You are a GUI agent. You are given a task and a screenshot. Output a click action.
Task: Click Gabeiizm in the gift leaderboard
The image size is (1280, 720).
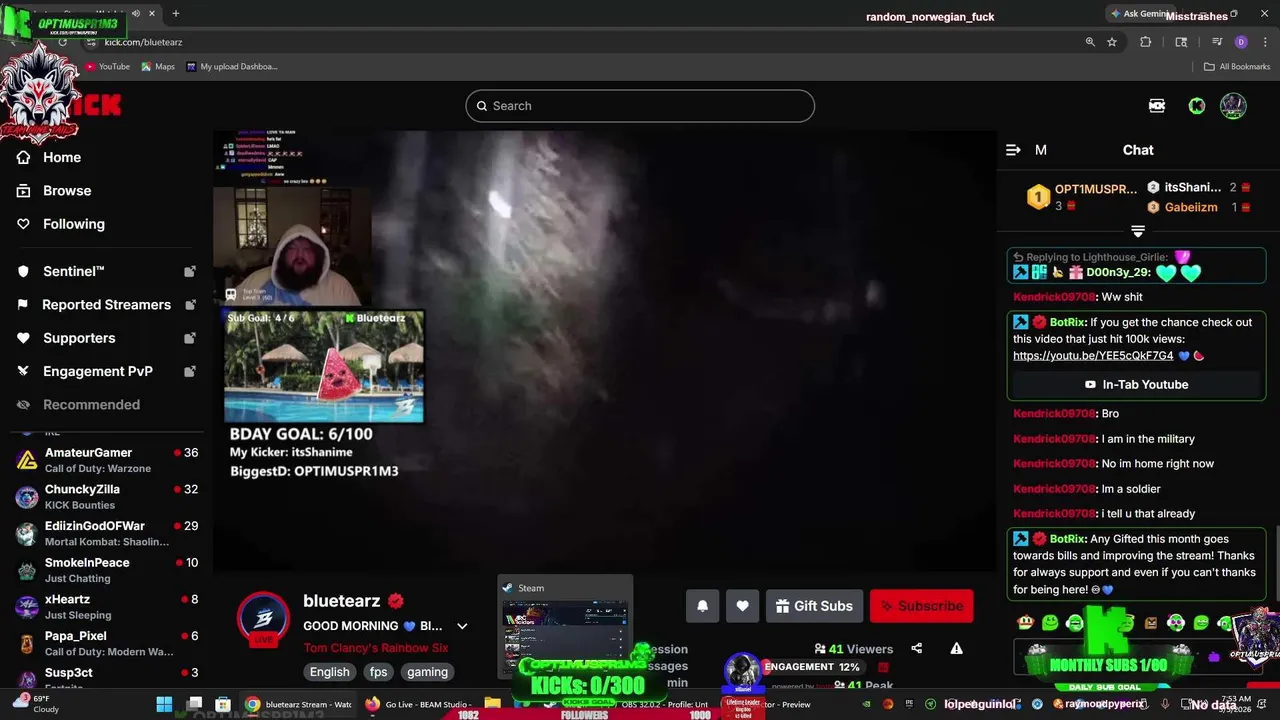click(1191, 207)
